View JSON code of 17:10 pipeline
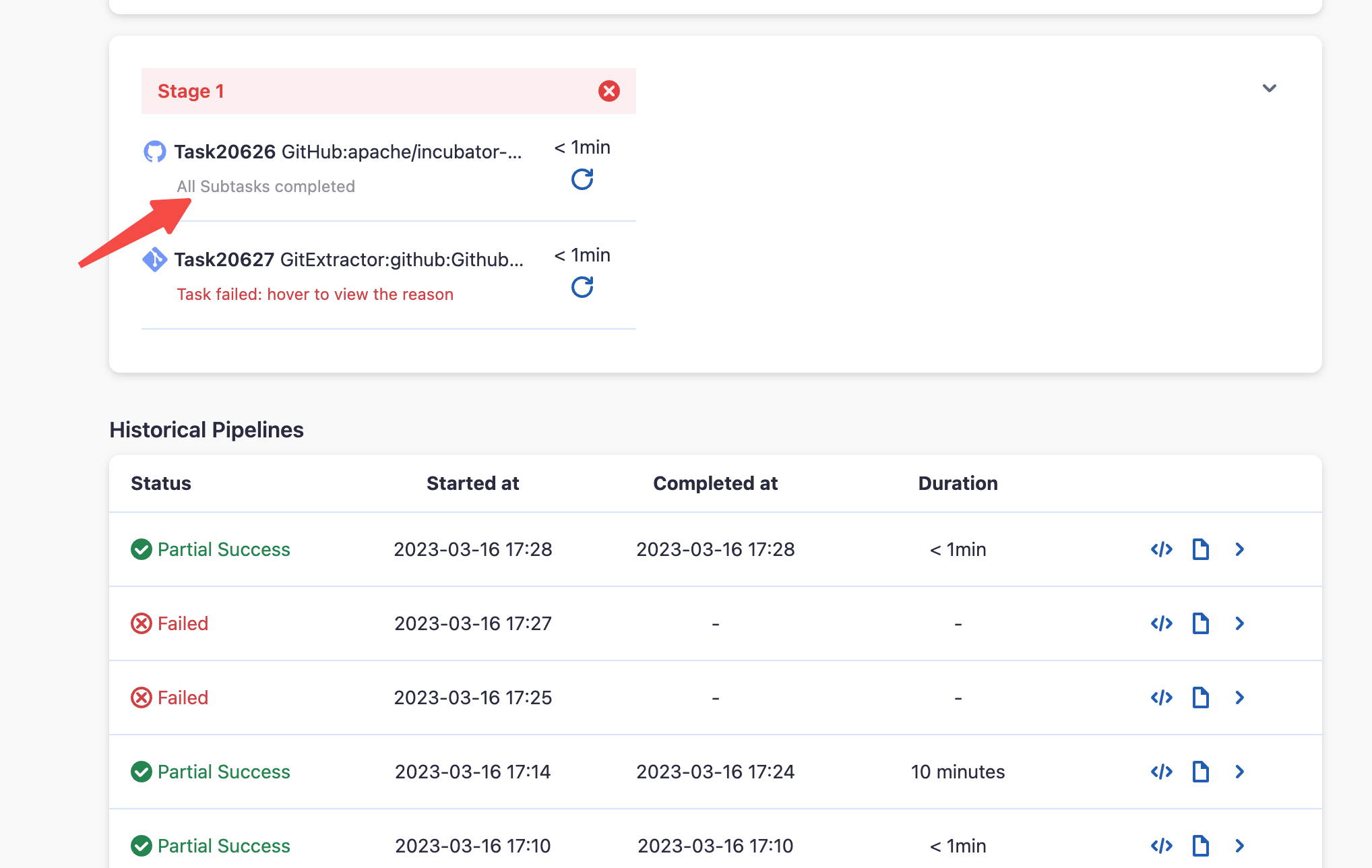 1162,846
